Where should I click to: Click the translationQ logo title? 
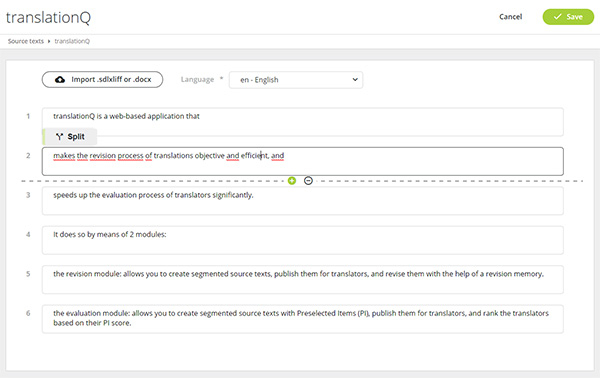coord(49,18)
